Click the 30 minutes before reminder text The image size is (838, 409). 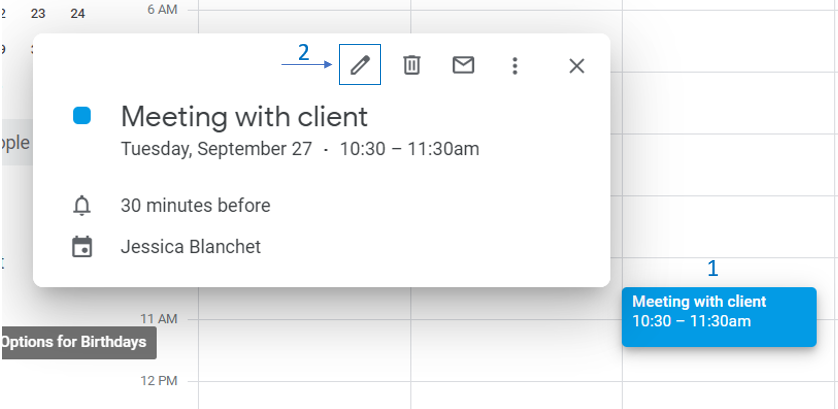(x=195, y=206)
